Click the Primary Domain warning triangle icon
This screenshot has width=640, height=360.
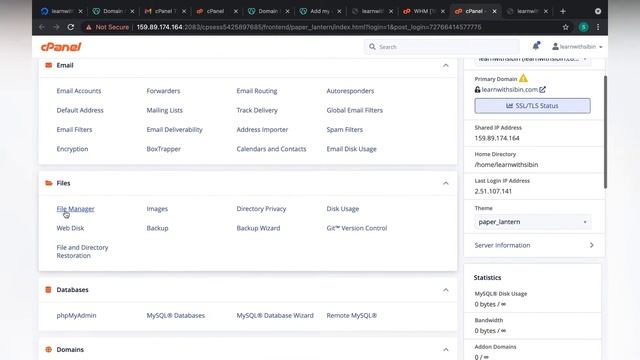[x=523, y=78]
